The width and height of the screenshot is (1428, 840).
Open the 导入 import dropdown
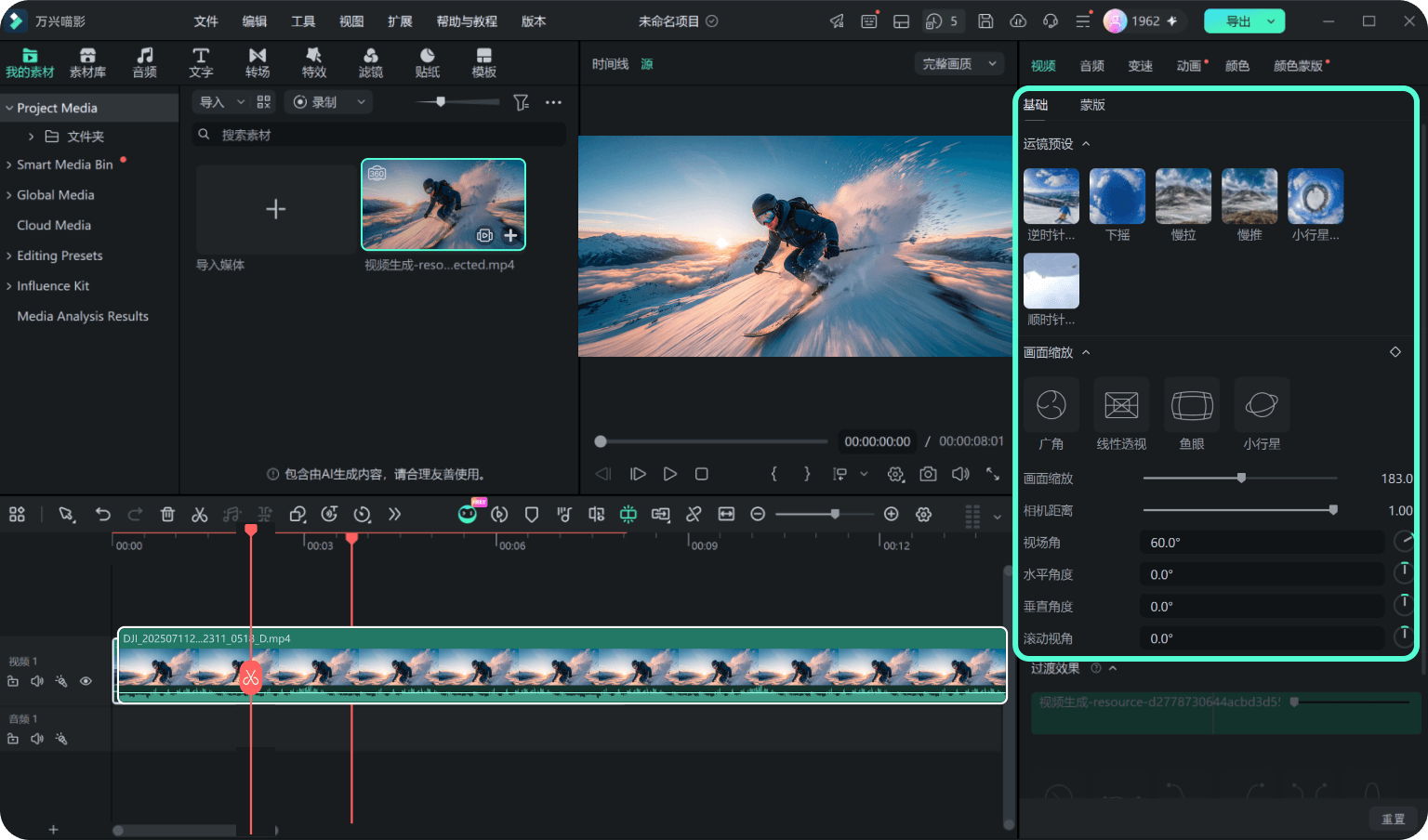pos(221,102)
